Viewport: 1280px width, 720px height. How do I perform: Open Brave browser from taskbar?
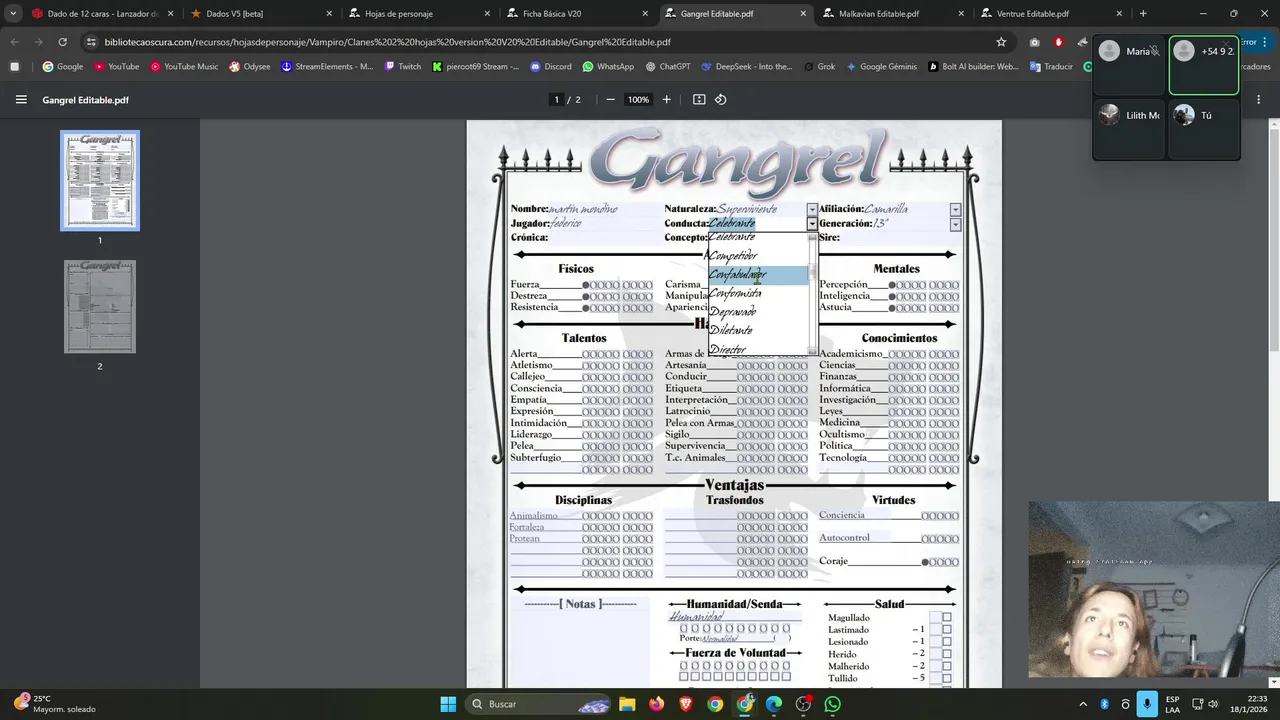(x=686, y=704)
